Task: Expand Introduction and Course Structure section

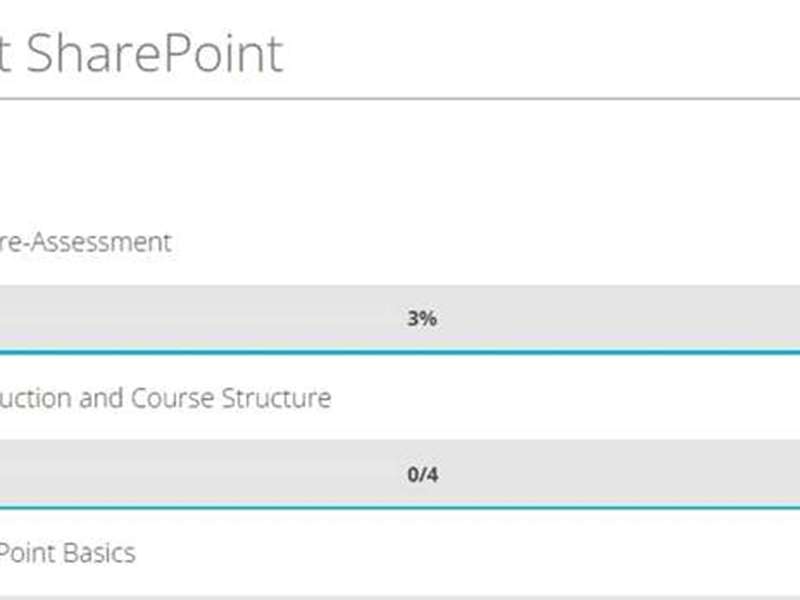Action: click(165, 398)
